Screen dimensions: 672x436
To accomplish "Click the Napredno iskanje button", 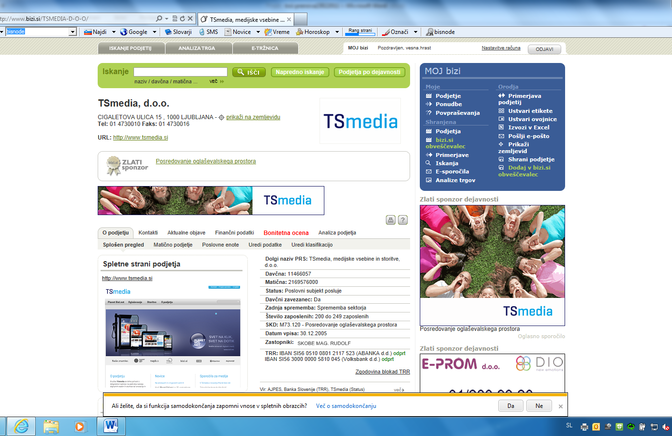I will [300, 72].
